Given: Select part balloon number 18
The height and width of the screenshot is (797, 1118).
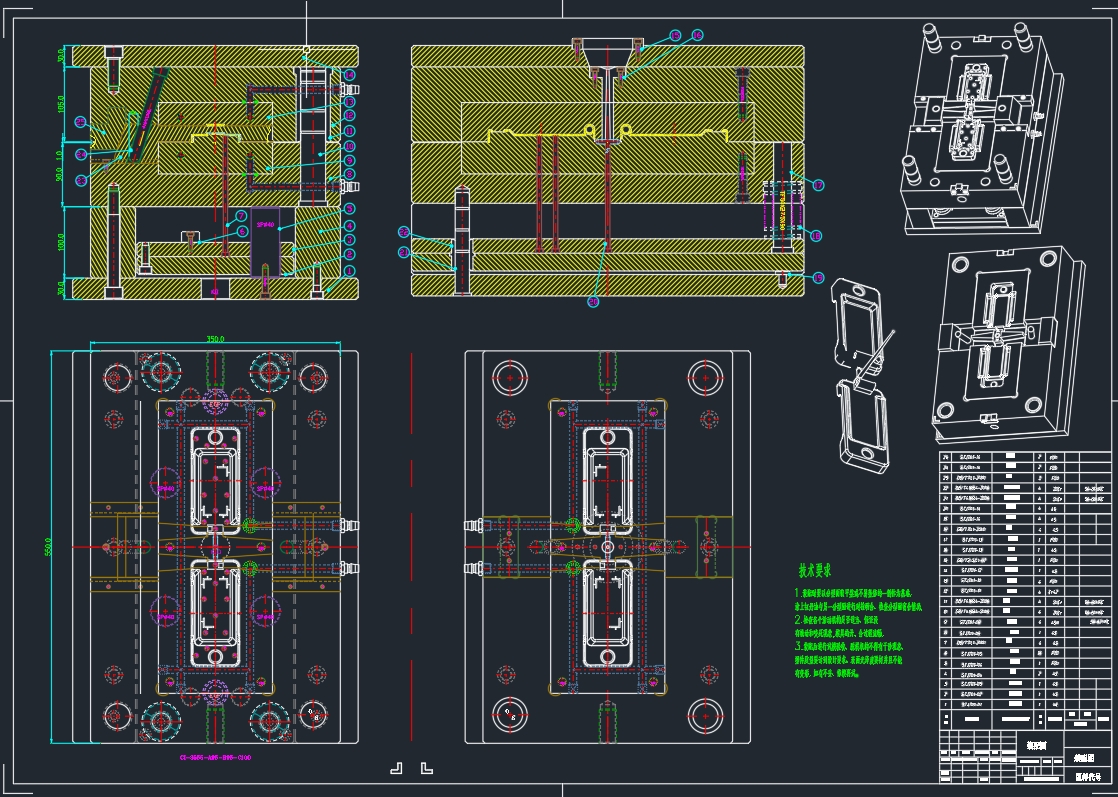Looking at the screenshot, I should [816, 235].
